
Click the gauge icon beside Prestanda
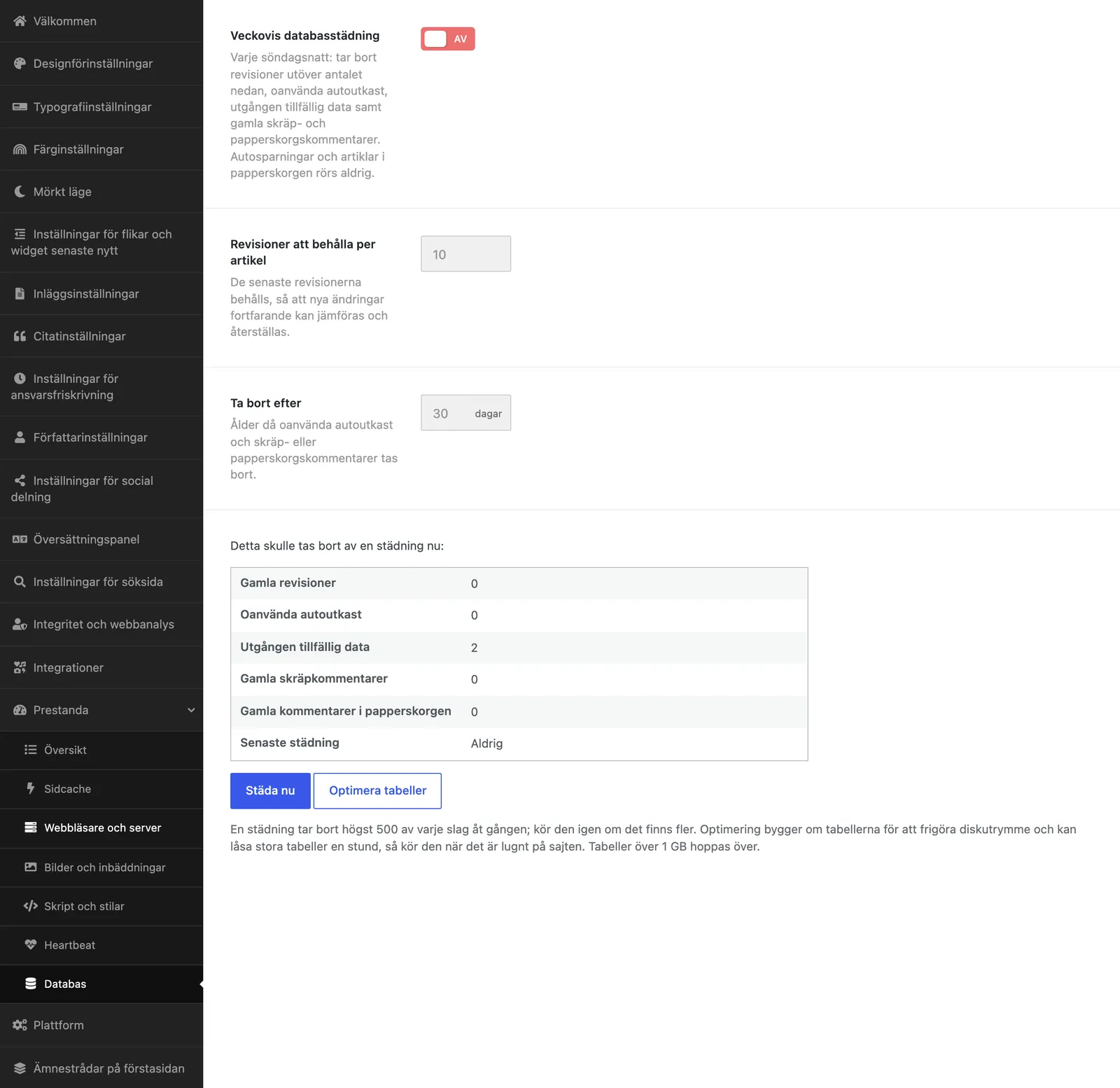point(20,710)
